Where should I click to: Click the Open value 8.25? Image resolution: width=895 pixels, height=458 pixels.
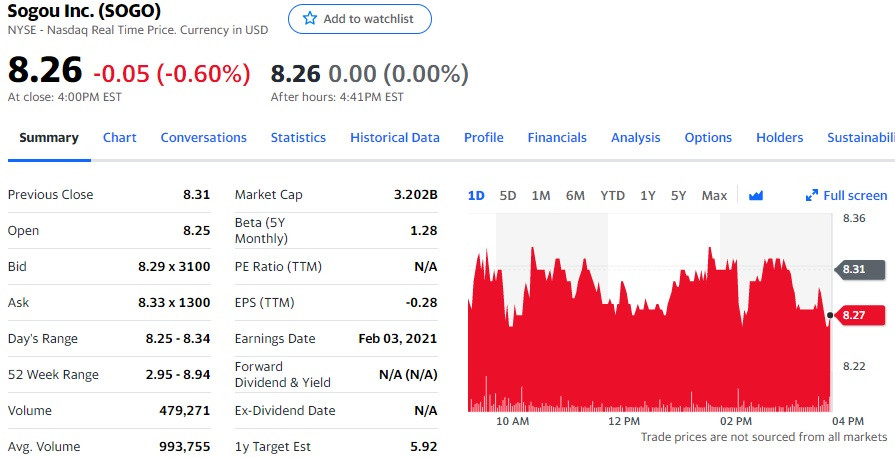pyautogui.click(x=196, y=231)
